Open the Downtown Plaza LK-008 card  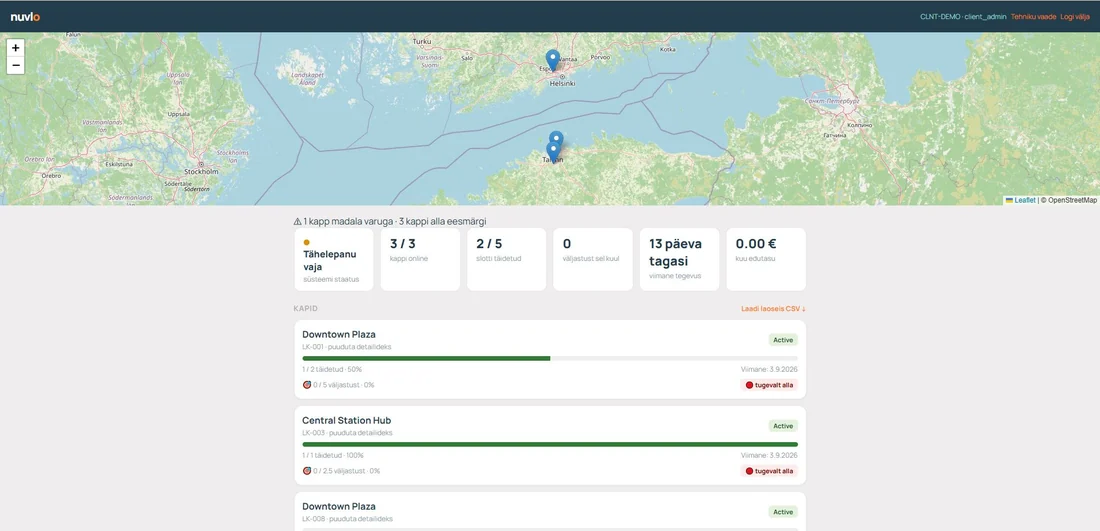550,511
